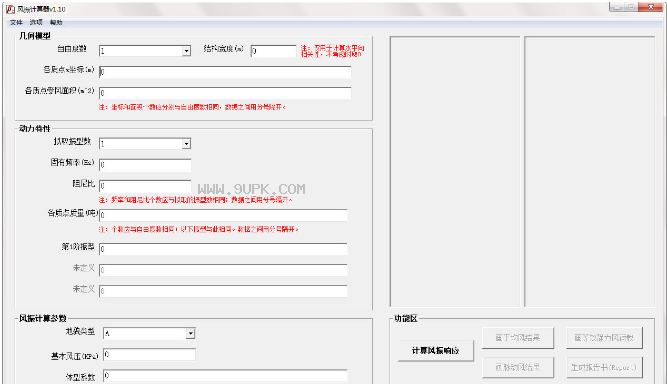
Task: Maximize the 风振计算器 window
Action: tap(631, 7)
